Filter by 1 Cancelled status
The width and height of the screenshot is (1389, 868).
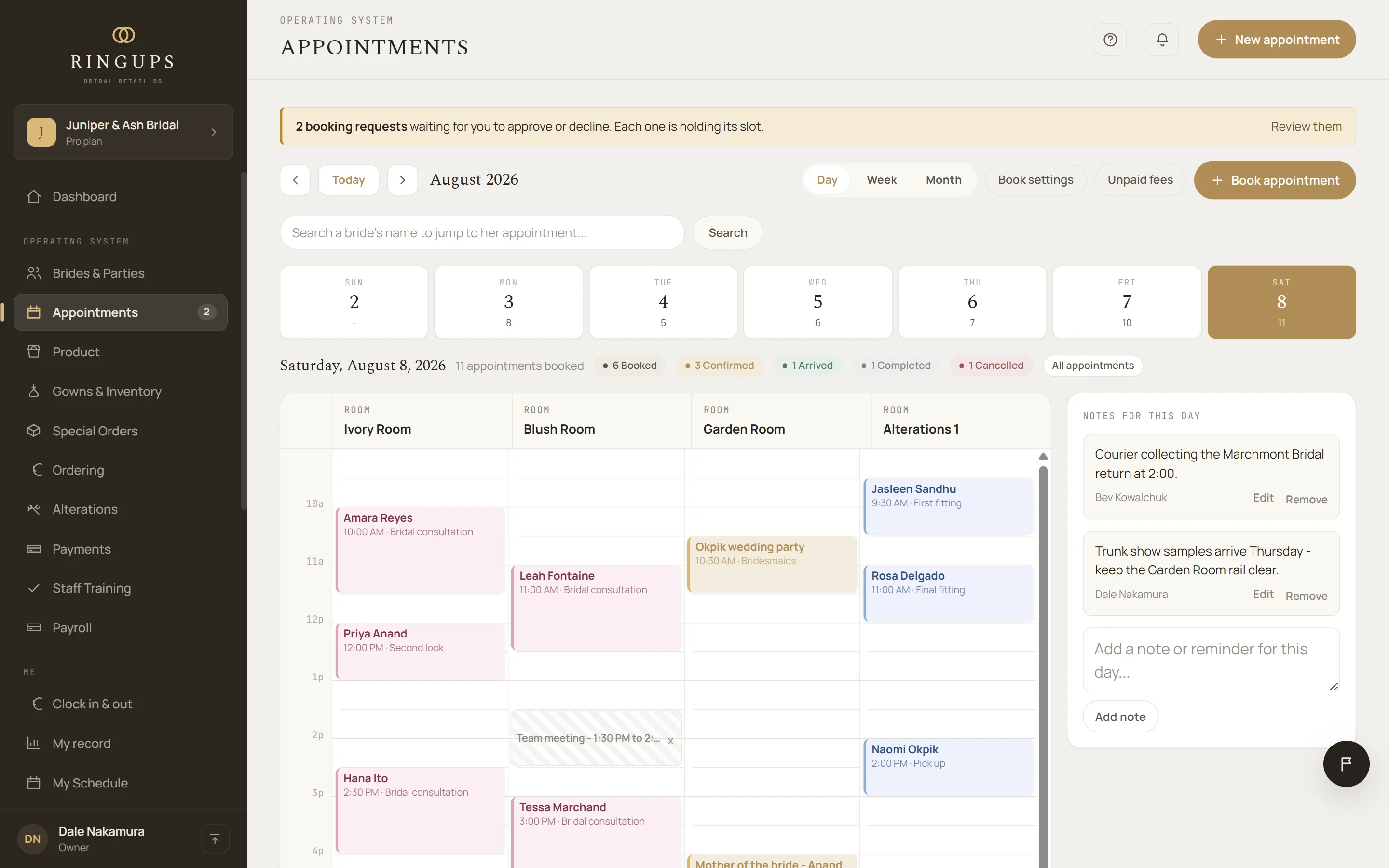[991, 366]
